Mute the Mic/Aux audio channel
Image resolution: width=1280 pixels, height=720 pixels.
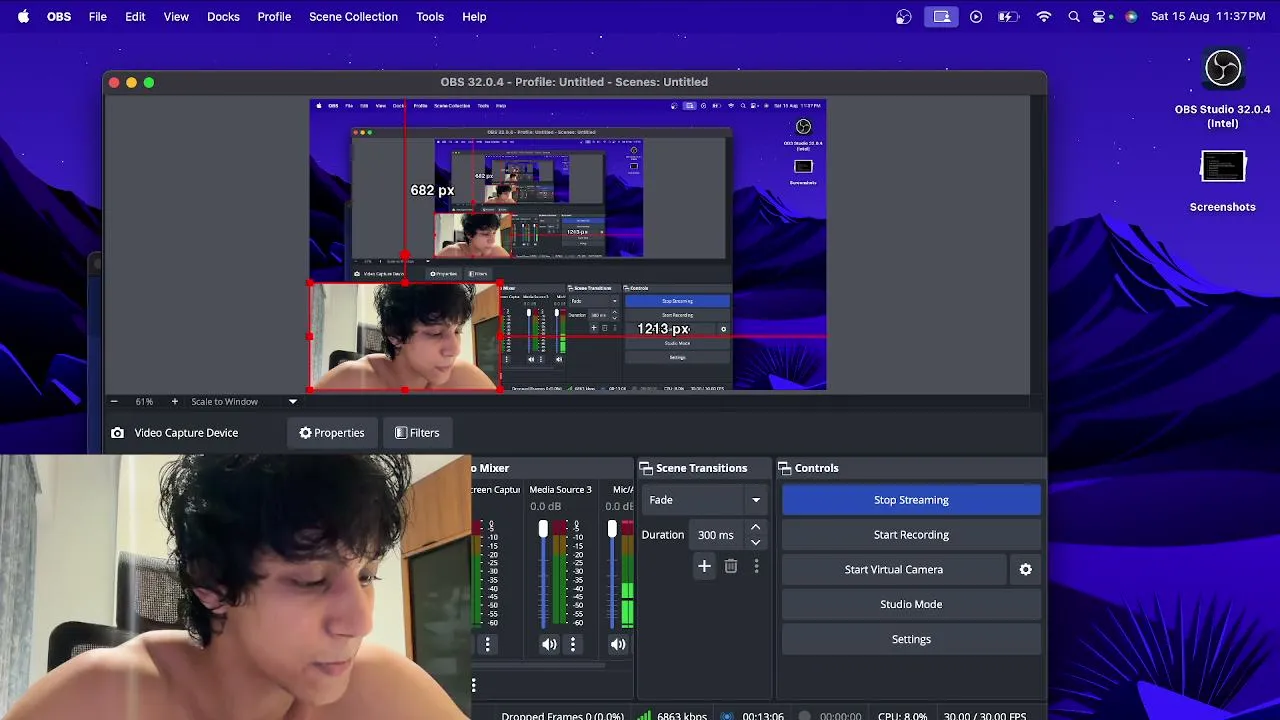618,644
